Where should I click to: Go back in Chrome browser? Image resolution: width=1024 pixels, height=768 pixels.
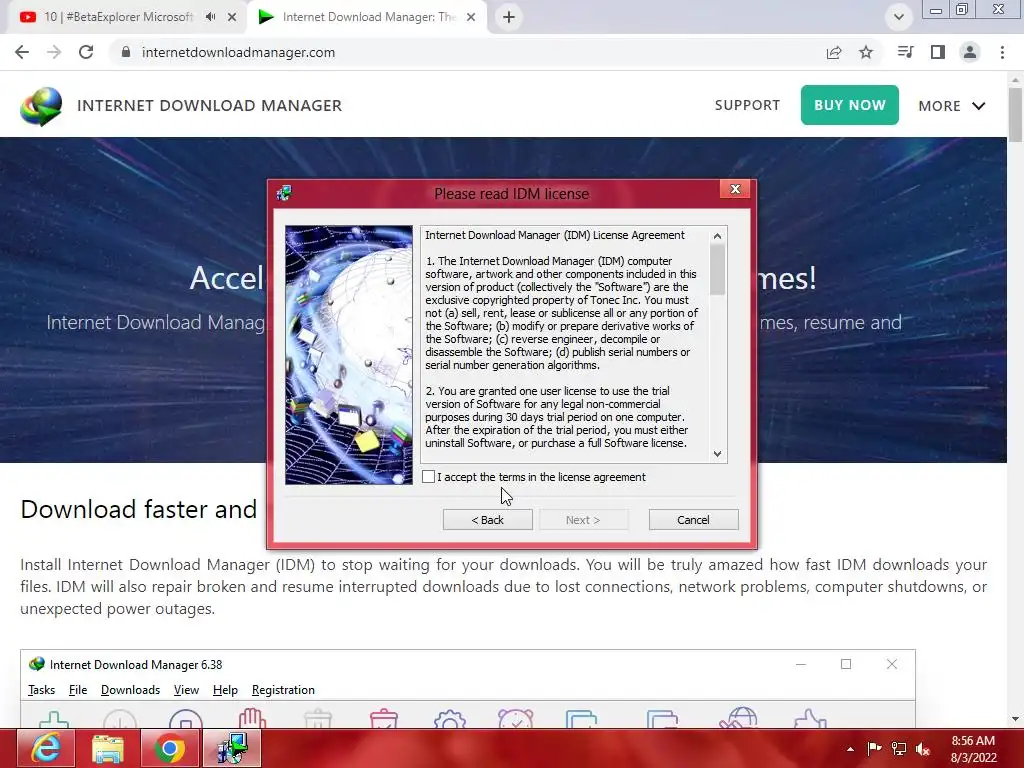click(x=22, y=52)
